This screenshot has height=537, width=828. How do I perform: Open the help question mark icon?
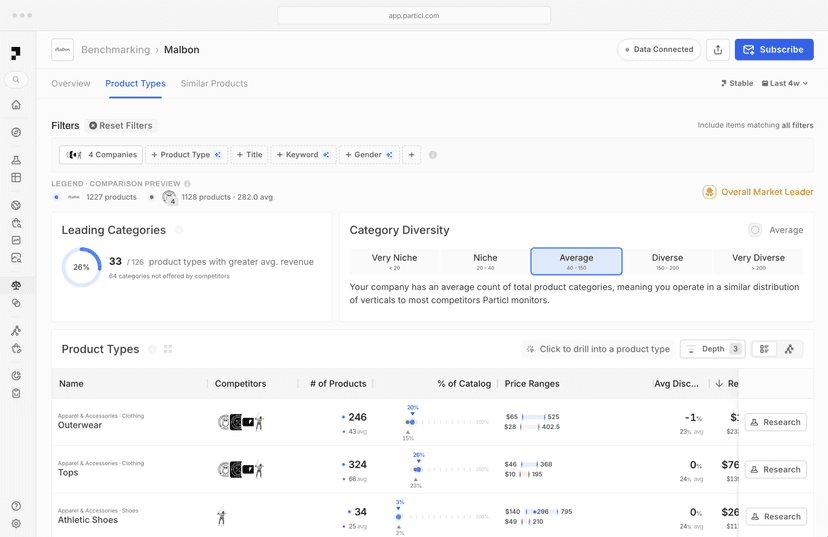16,507
